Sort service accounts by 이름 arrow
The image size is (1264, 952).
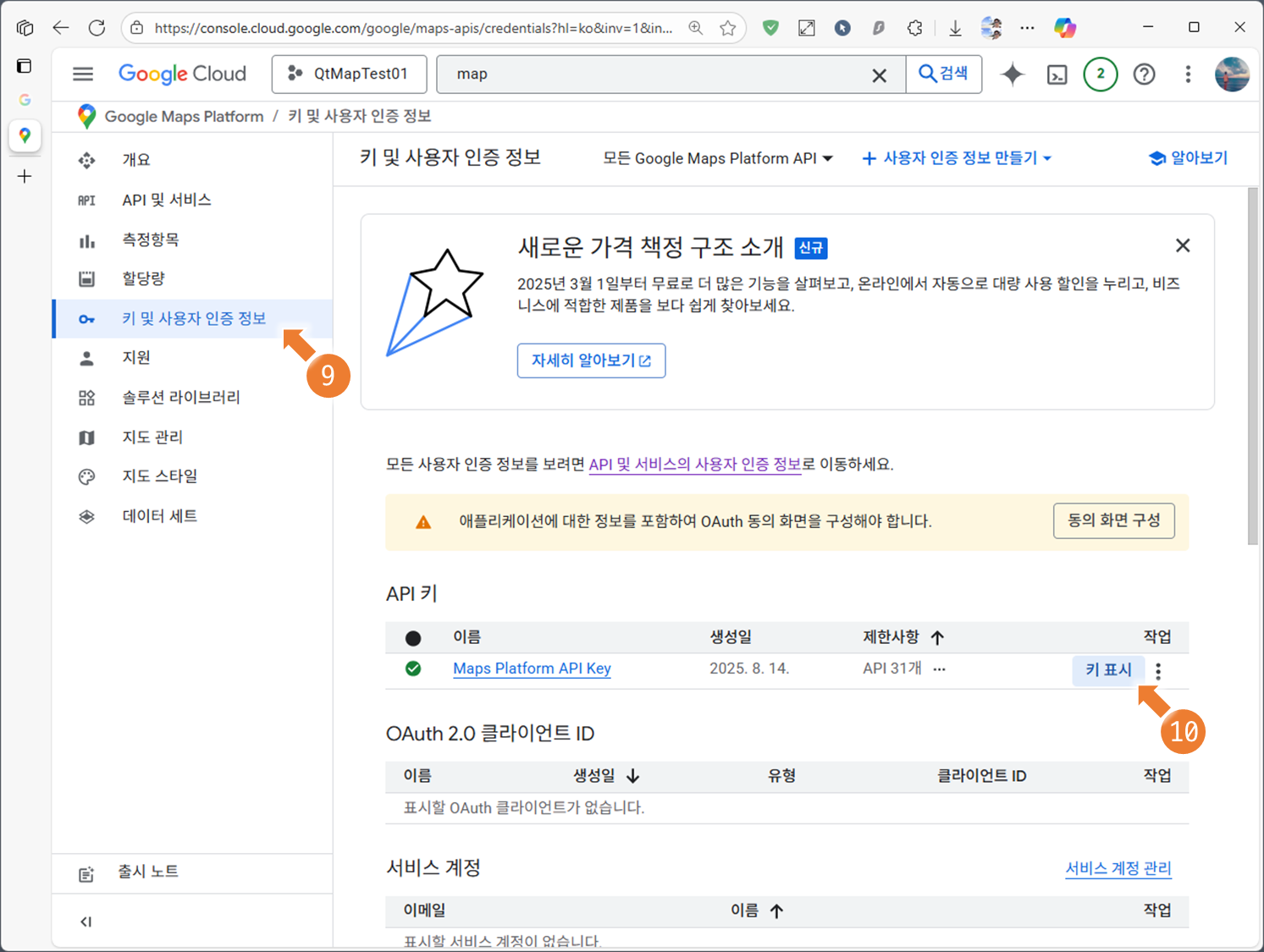(x=776, y=911)
